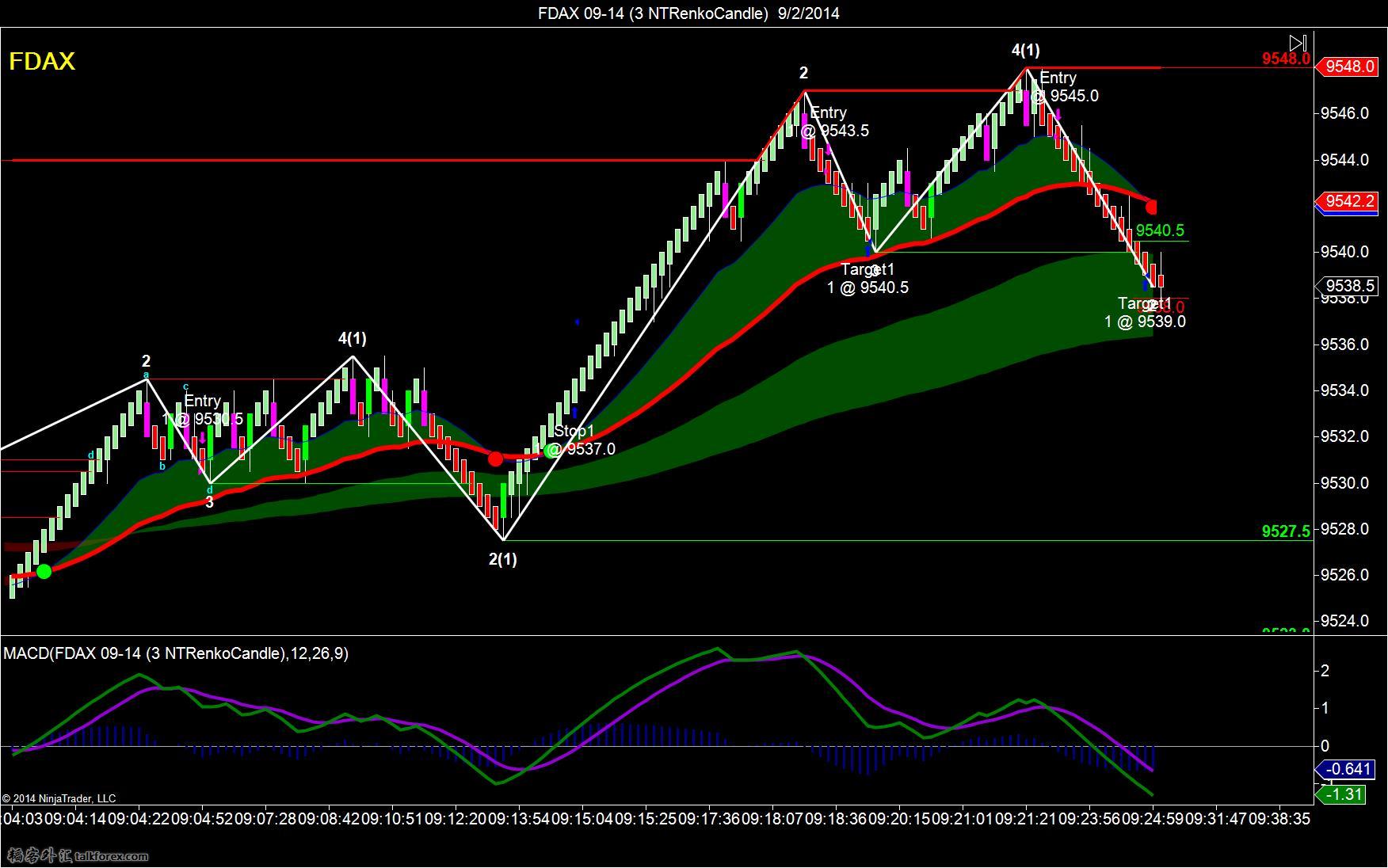Image resolution: width=1388 pixels, height=868 pixels.
Task: Click the 9538.5 current price marker
Action: point(1346,285)
